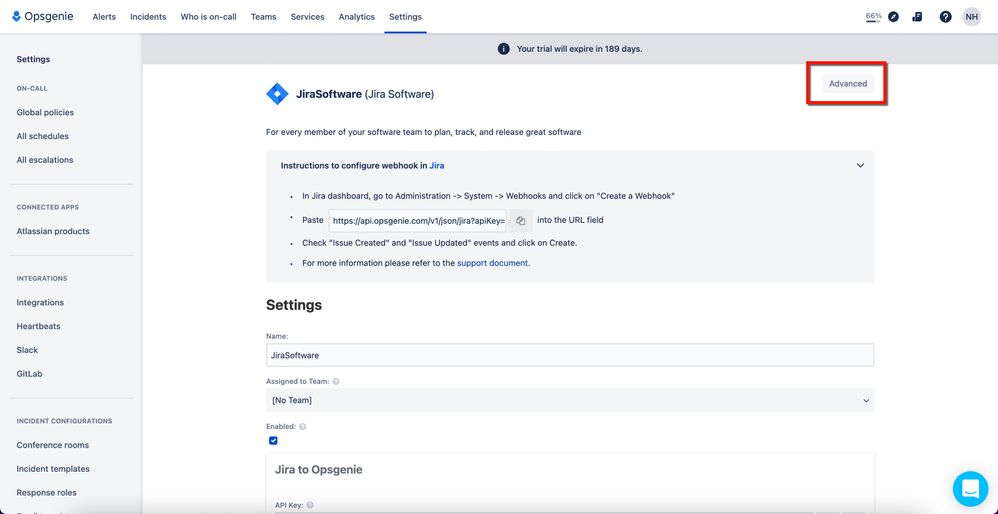The image size is (998, 514).
Task: Open Global policies in sidebar
Action: pos(45,113)
